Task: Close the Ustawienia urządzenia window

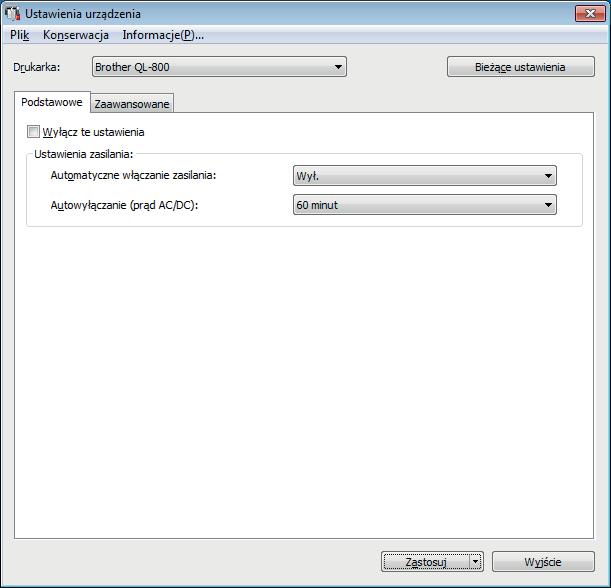Action: click(590, 14)
